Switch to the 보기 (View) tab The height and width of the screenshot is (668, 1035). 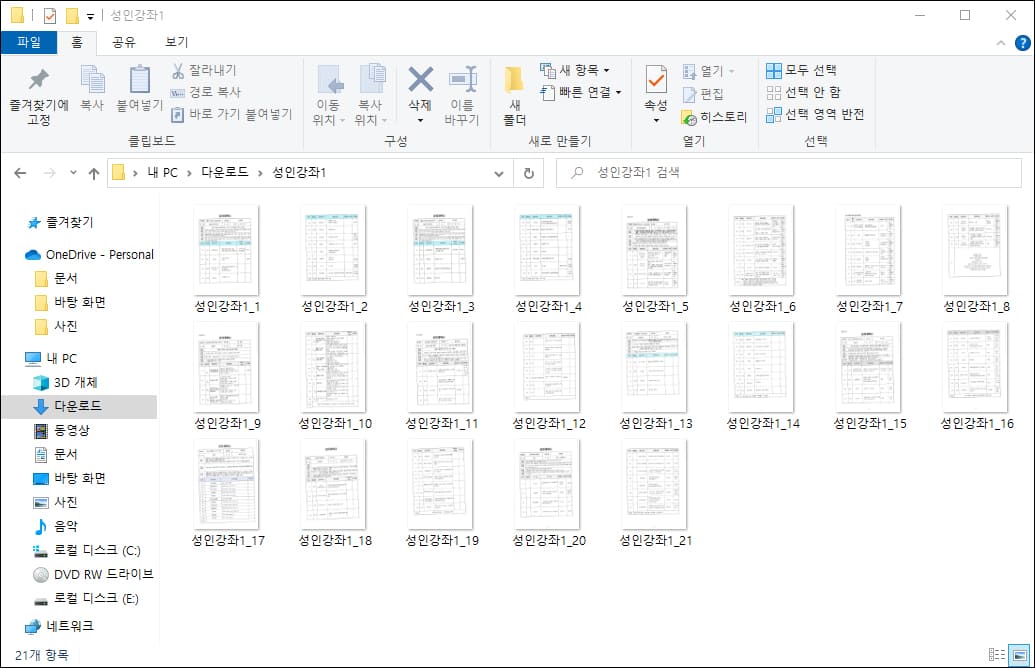pos(176,42)
